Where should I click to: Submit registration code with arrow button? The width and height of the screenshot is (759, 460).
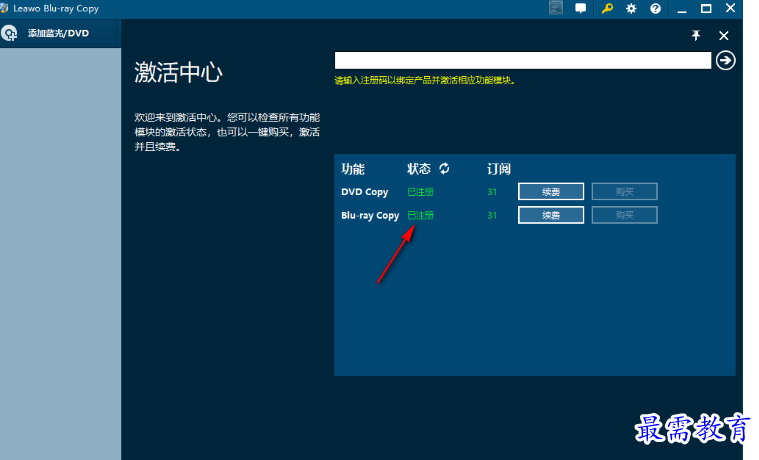(x=726, y=61)
